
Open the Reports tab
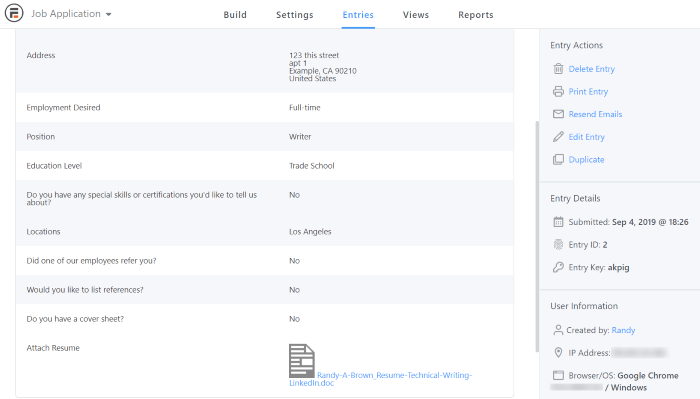pyautogui.click(x=476, y=15)
